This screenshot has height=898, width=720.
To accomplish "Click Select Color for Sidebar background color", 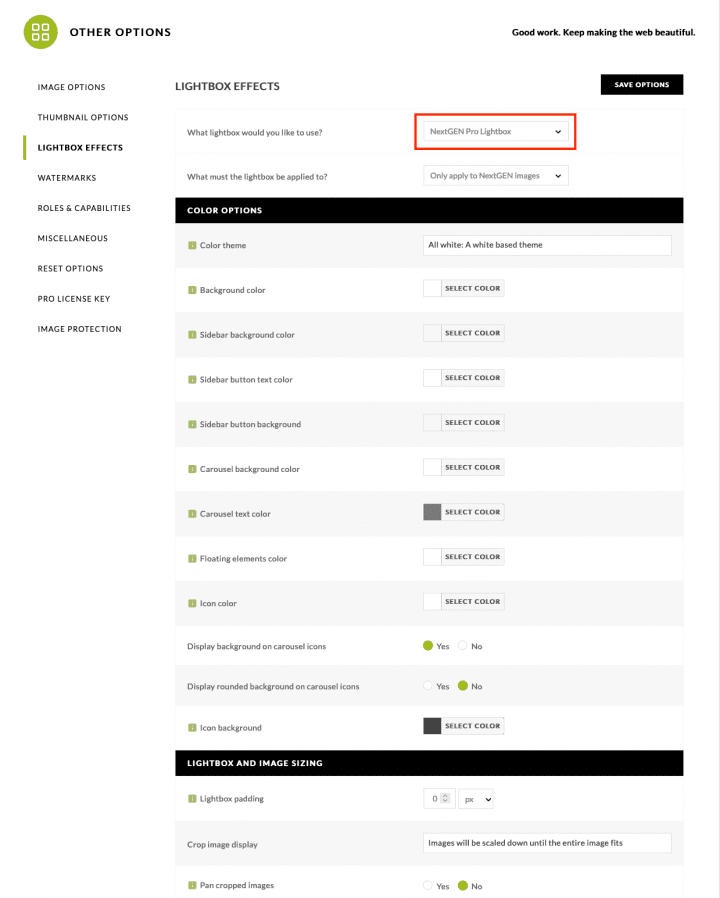I will (473, 333).
